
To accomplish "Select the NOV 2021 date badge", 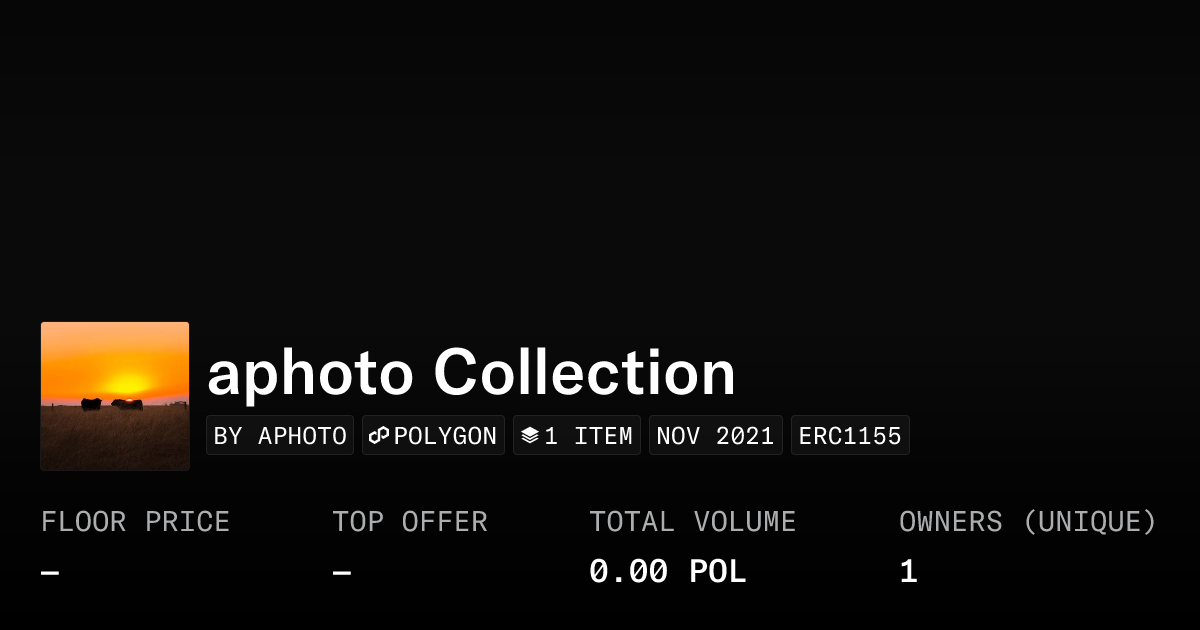I will tap(715, 436).
